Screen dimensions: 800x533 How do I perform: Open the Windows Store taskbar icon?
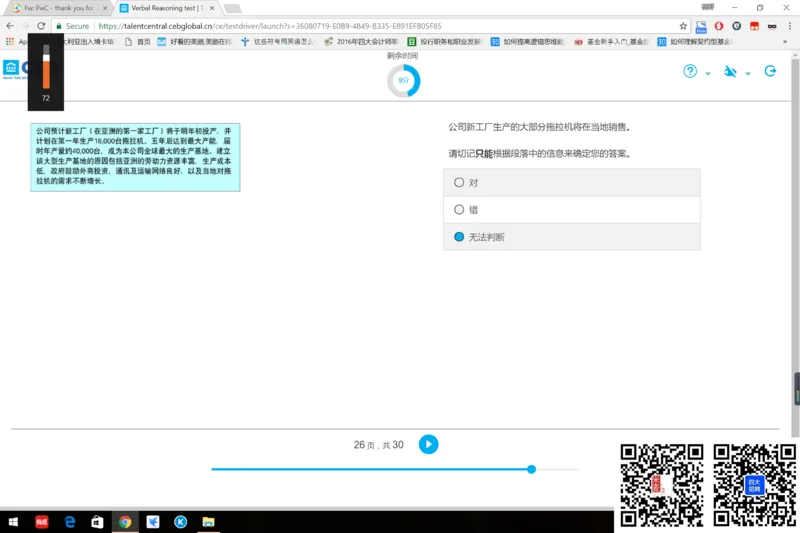pos(97,521)
